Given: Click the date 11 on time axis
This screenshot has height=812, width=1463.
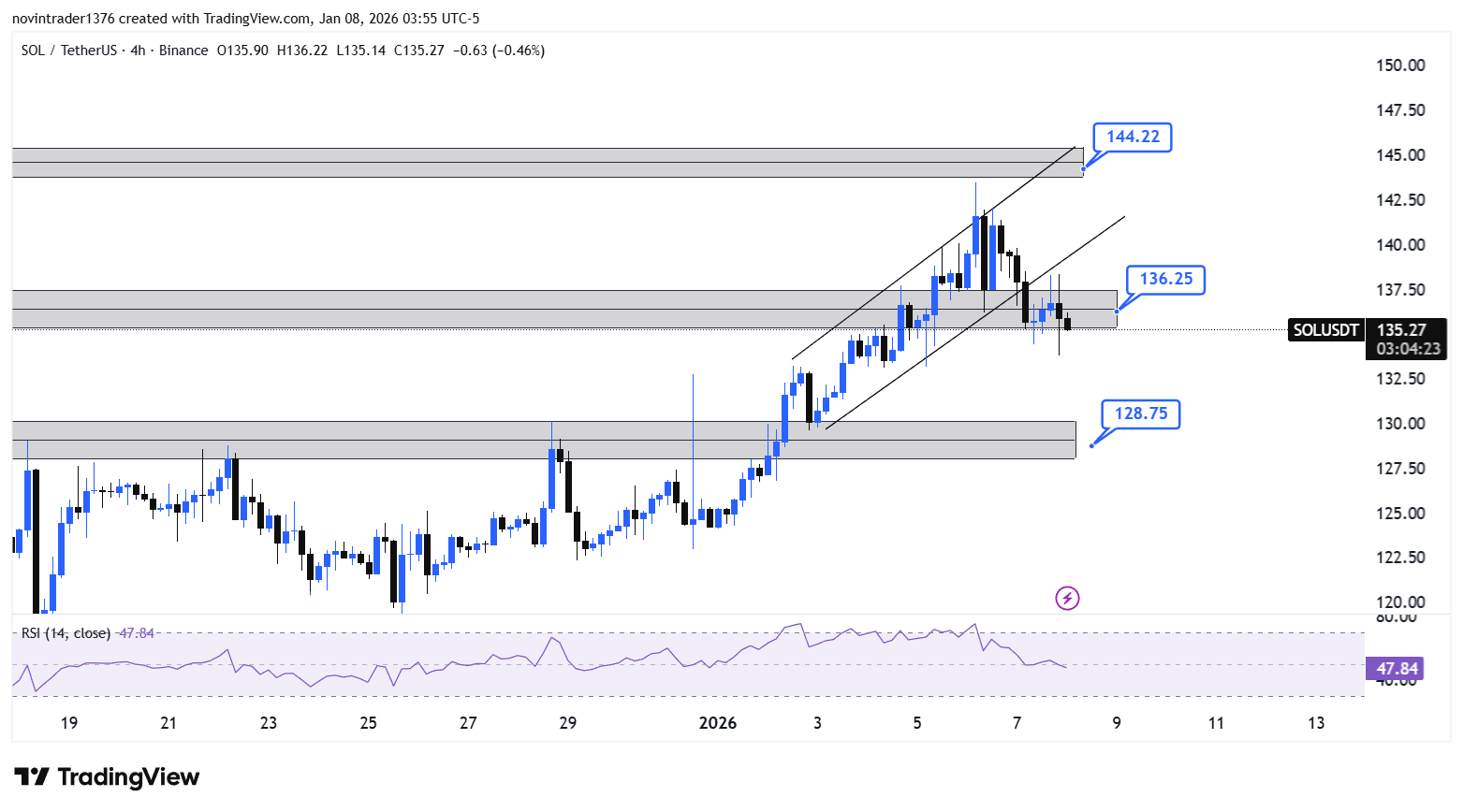Looking at the screenshot, I should pos(1216,723).
